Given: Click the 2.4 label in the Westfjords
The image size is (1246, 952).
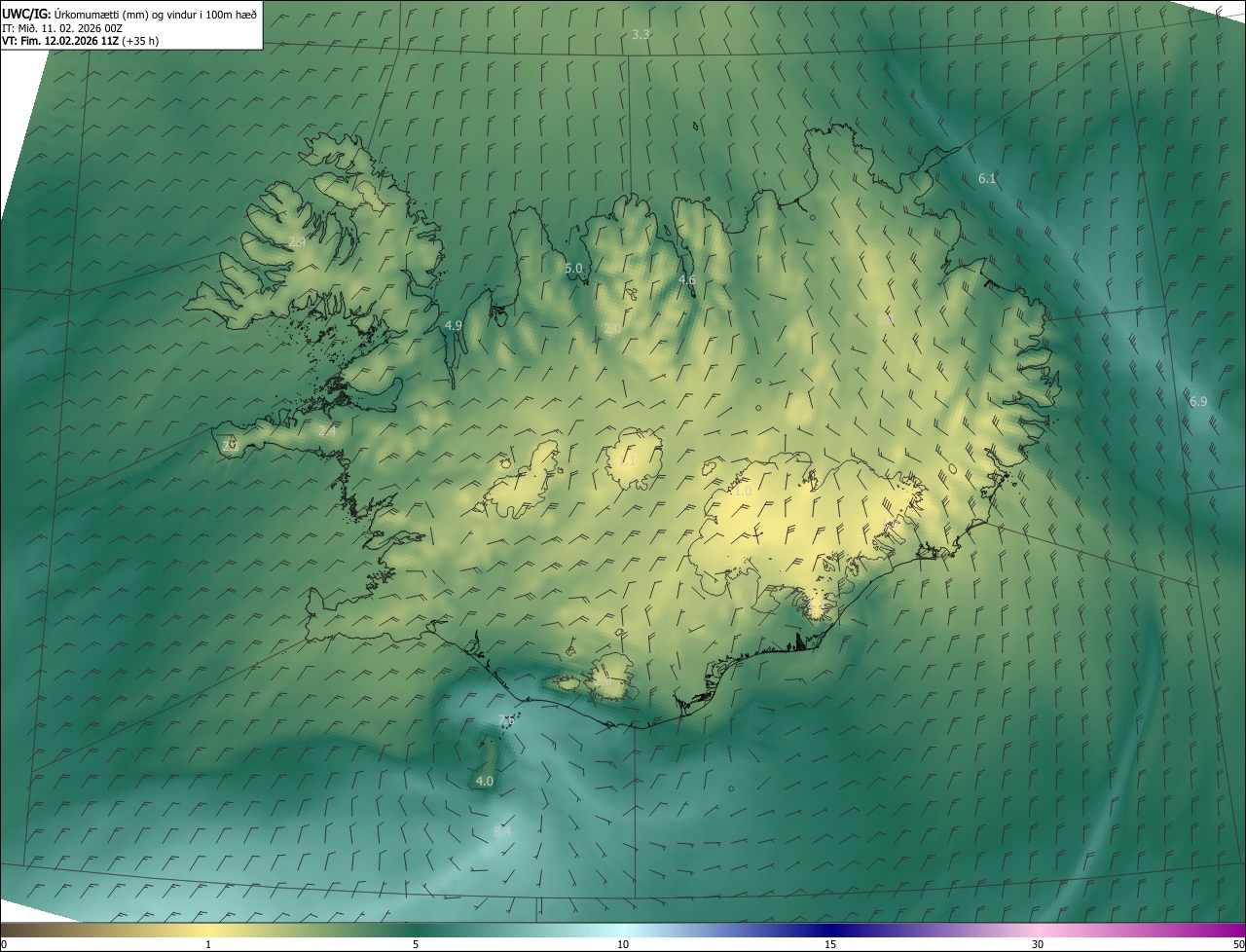Looking at the screenshot, I should point(297,241).
